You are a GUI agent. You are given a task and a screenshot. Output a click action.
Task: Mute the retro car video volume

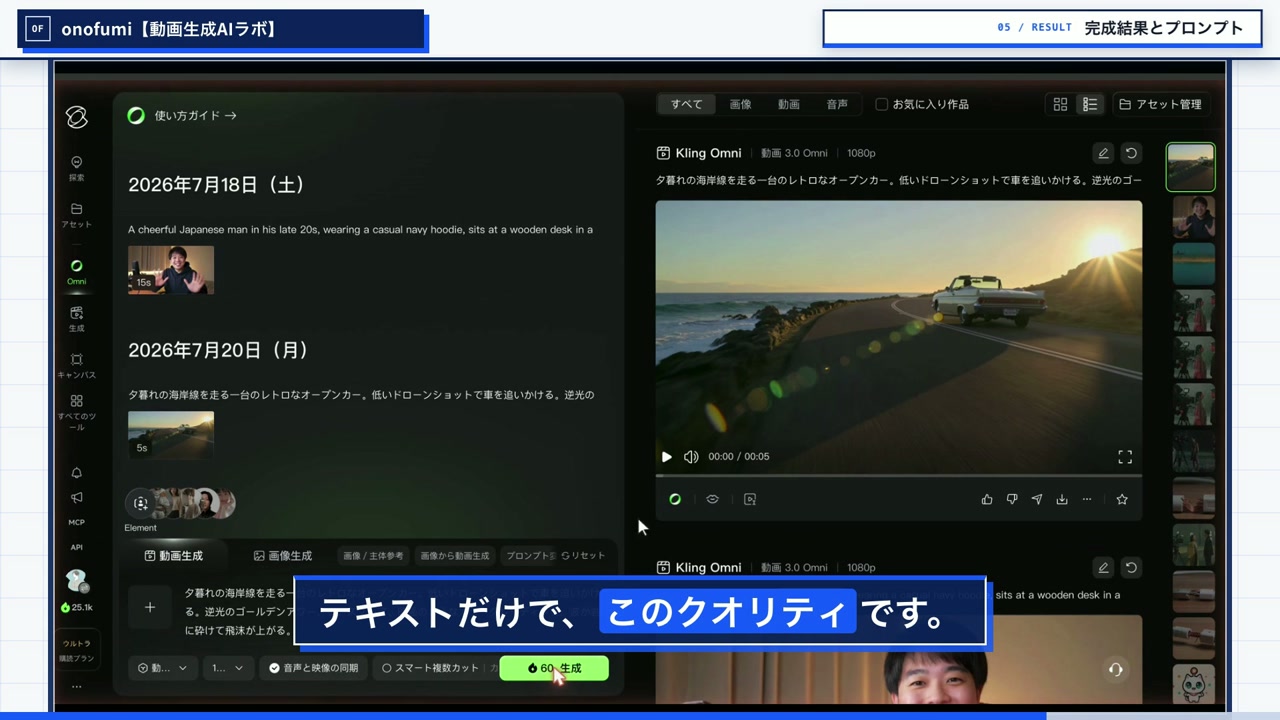tap(691, 457)
